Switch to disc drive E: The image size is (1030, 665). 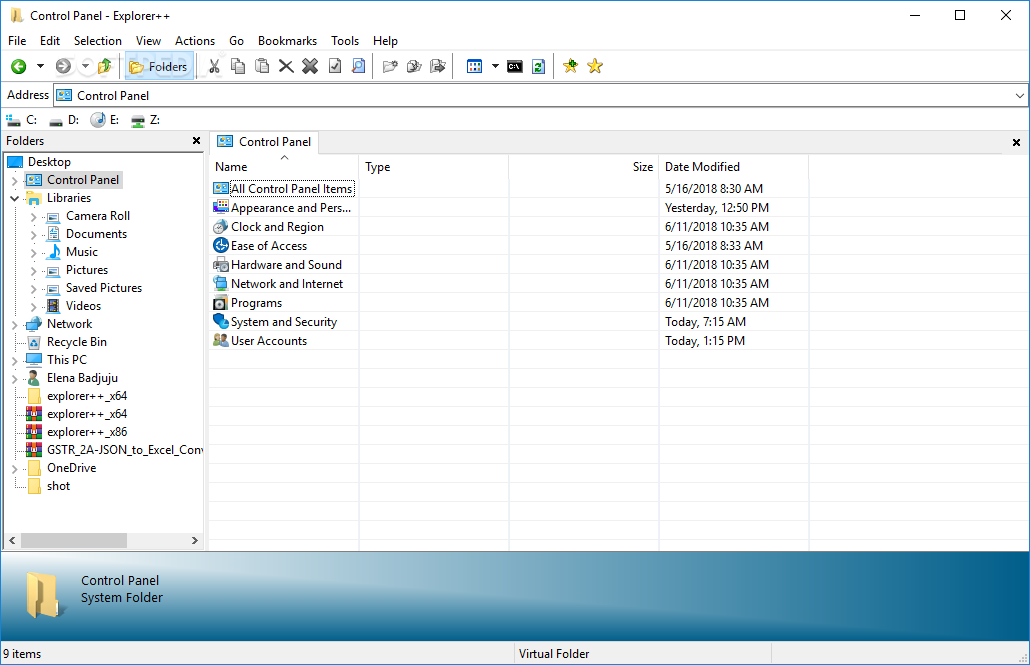pyautogui.click(x=104, y=120)
